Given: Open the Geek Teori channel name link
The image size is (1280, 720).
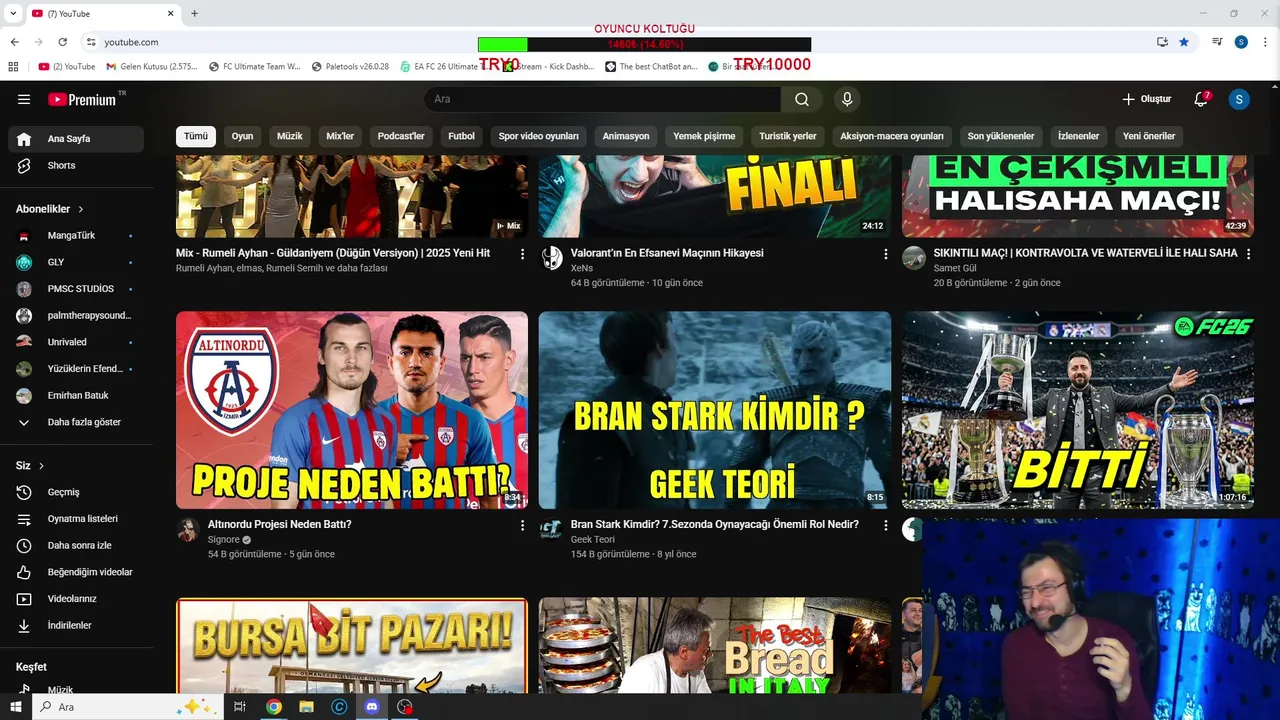Looking at the screenshot, I should (x=593, y=540).
